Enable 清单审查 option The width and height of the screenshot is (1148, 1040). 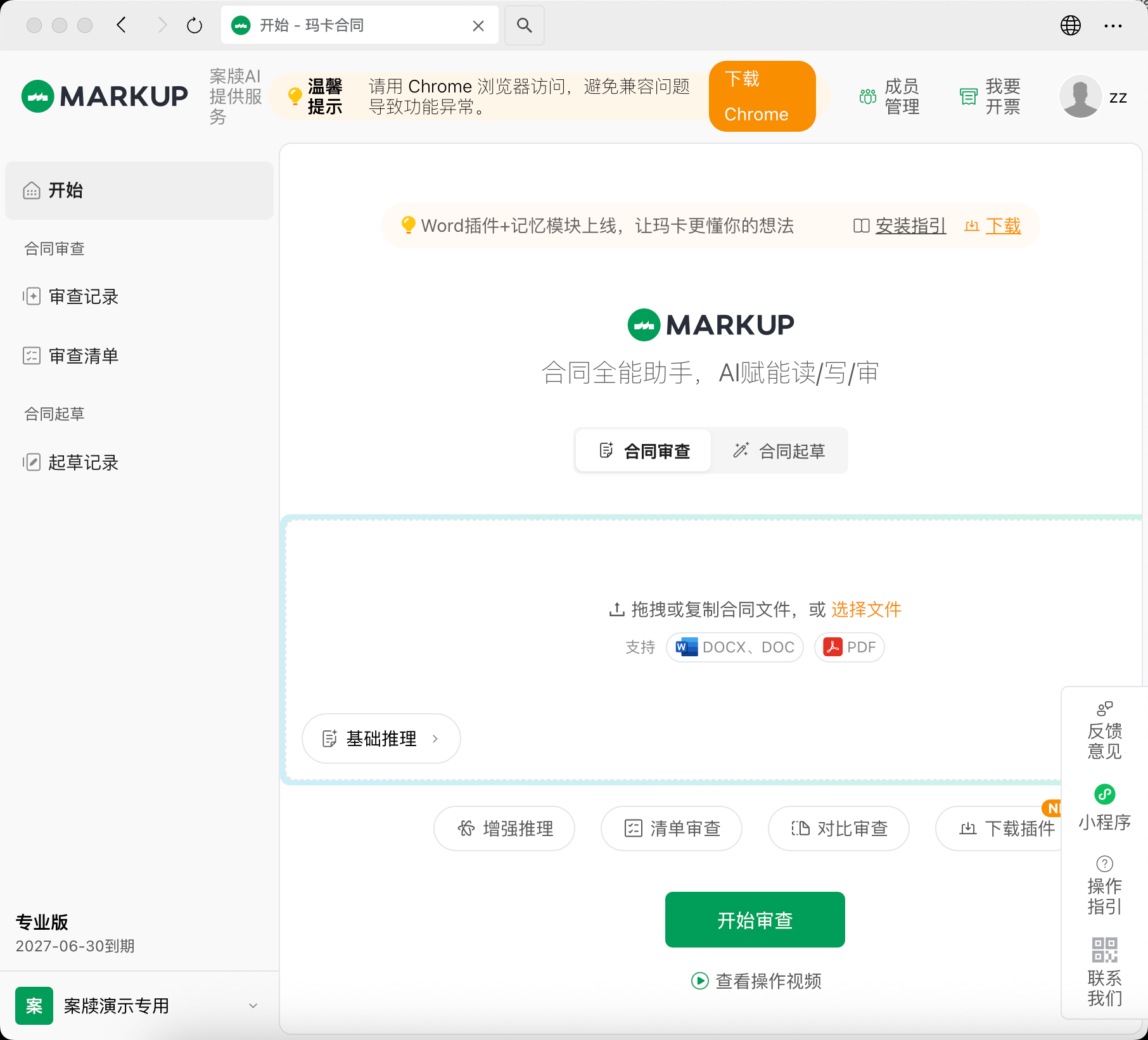[x=672, y=828]
